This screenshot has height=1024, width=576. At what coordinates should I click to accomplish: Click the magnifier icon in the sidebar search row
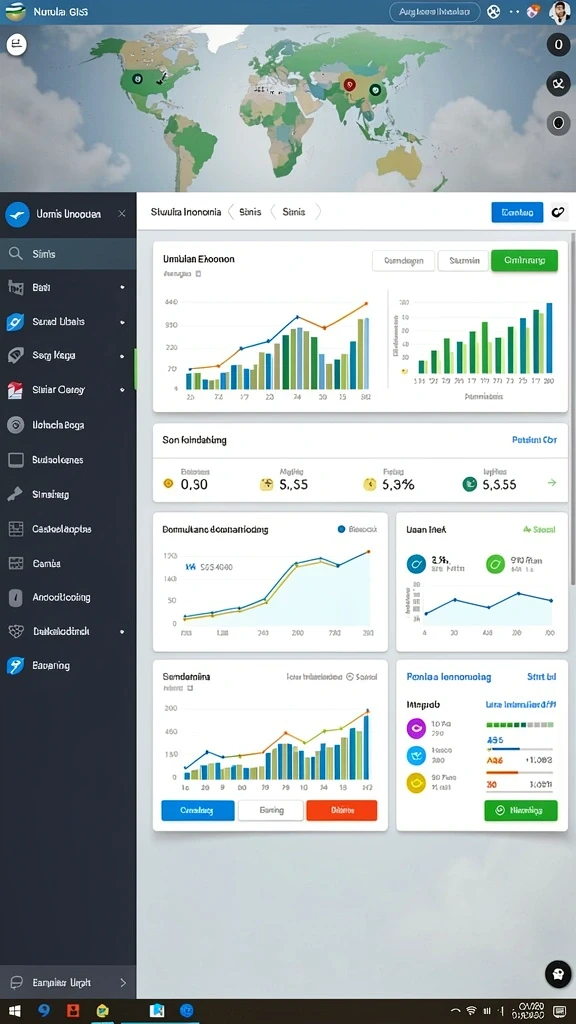[15, 253]
